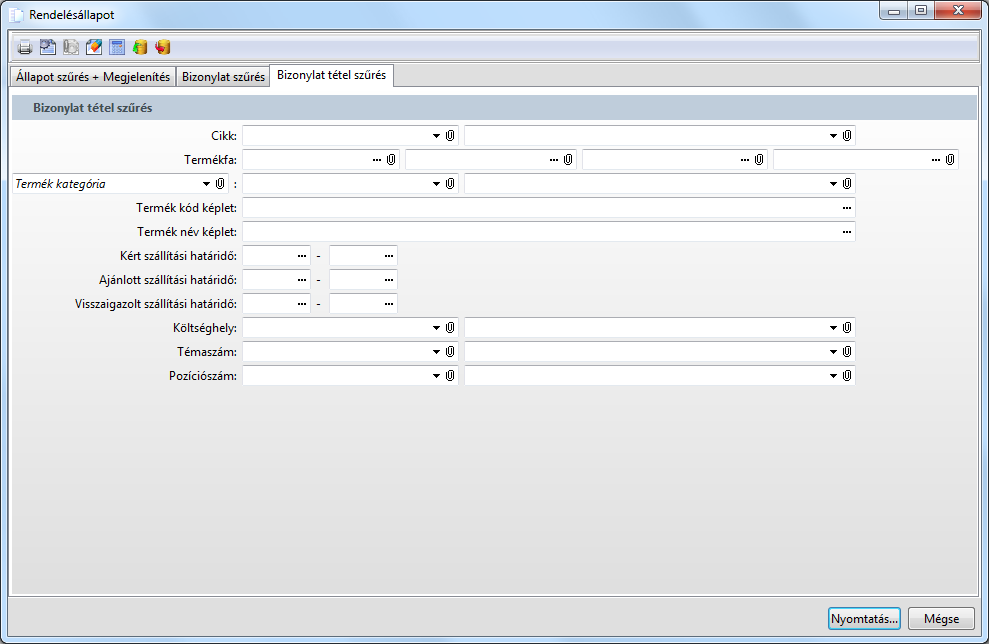This screenshot has height=644, width=989.
Task: Click paperclip of first Témaszám field
Action: 450,351
